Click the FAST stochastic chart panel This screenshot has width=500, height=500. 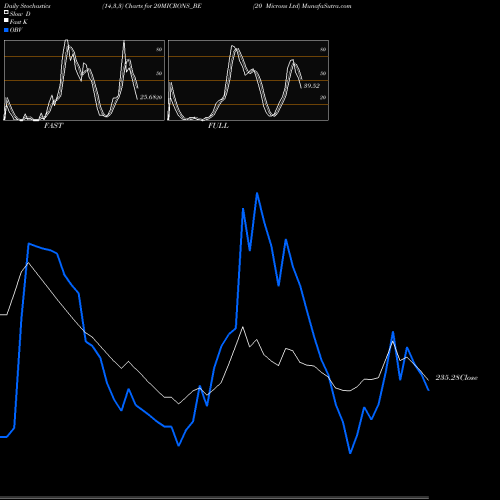84,80
